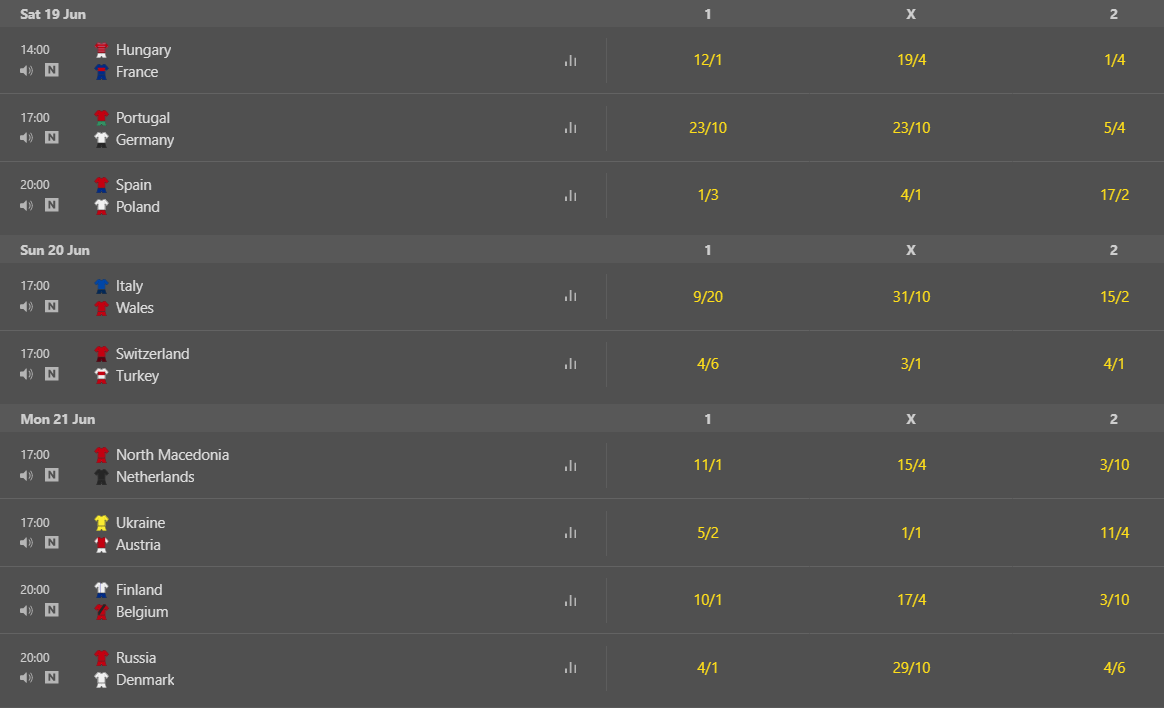Viewport: 1164px width, 708px height.
Task: Select Poland win odds 17/2
Action: click(x=1114, y=195)
